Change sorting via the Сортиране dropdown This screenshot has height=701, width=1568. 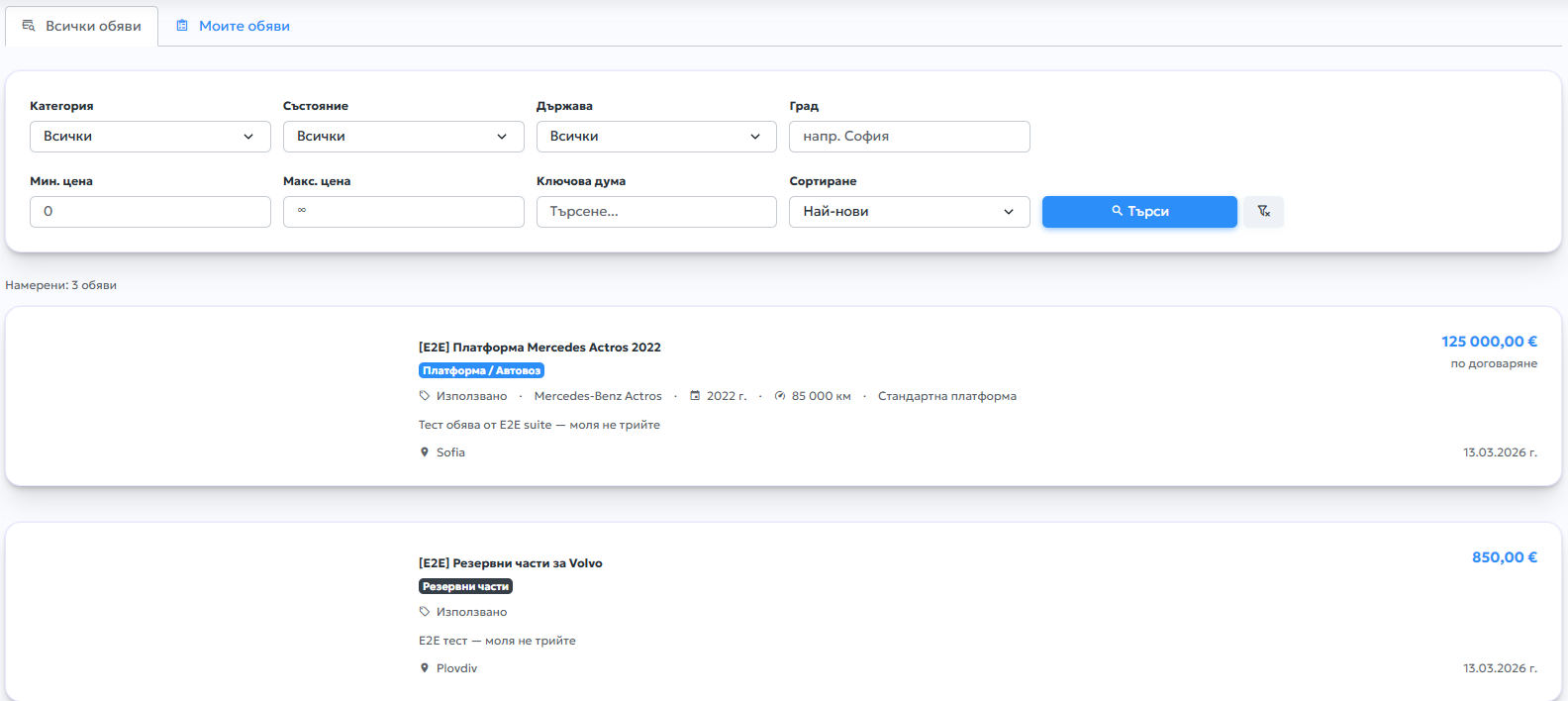pyautogui.click(x=910, y=212)
